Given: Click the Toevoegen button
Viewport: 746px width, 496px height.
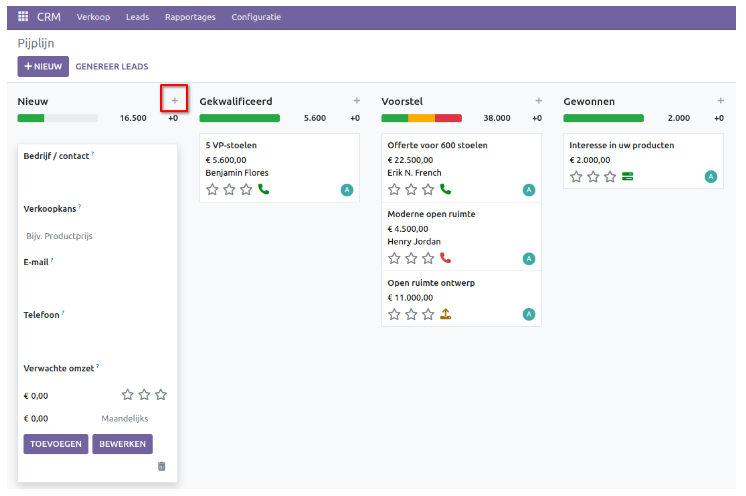Looking at the screenshot, I should coord(56,444).
